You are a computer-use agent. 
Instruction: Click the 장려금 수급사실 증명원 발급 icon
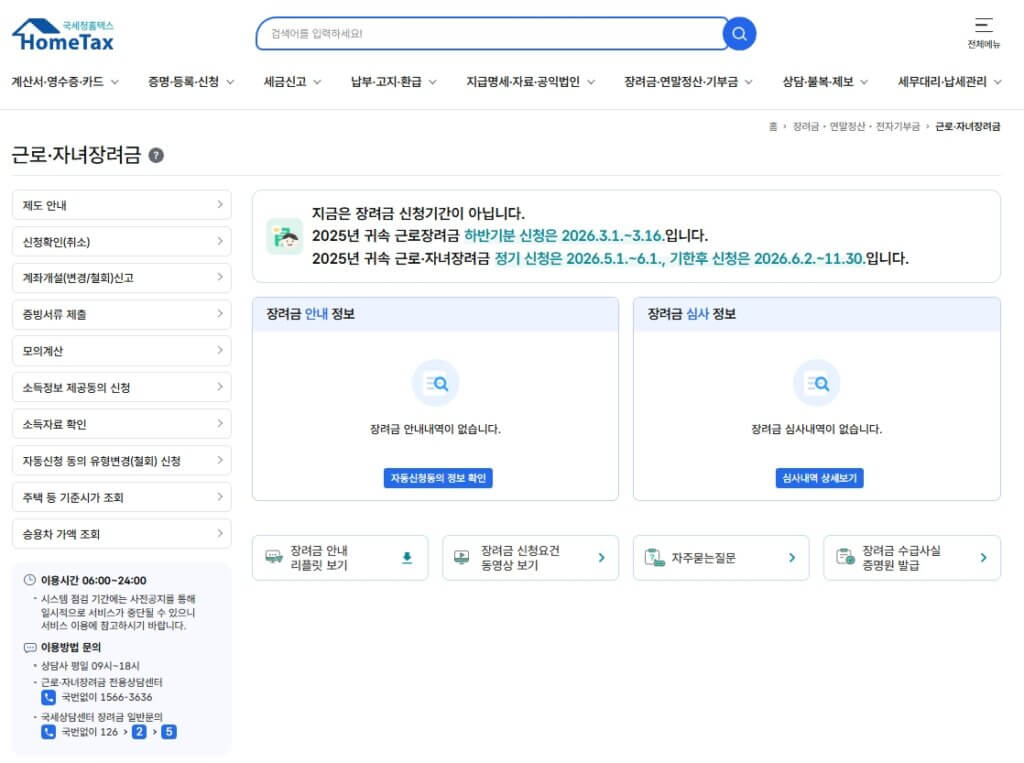(x=845, y=558)
